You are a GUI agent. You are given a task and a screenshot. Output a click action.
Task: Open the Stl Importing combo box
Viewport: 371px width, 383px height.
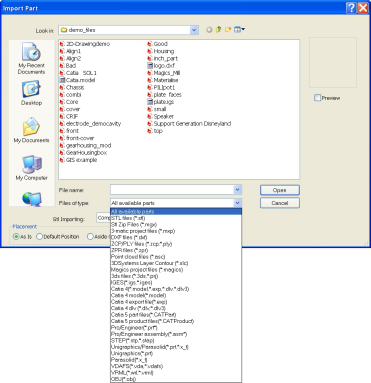[x=103, y=218]
